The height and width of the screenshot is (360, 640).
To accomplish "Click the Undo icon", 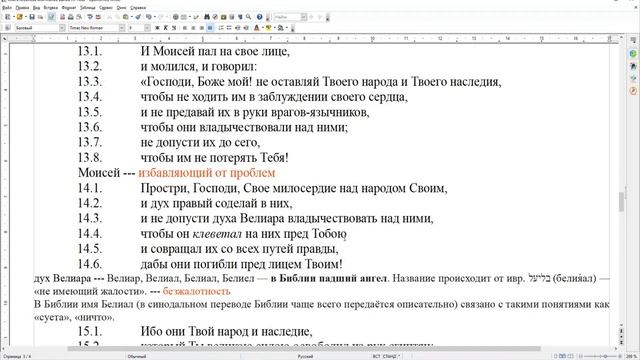I will [149, 17].
